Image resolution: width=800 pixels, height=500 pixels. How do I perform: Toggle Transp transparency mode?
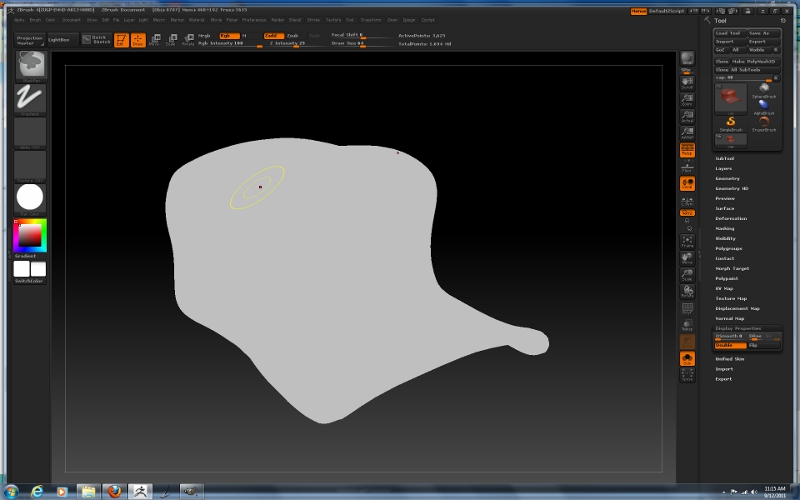click(687, 325)
